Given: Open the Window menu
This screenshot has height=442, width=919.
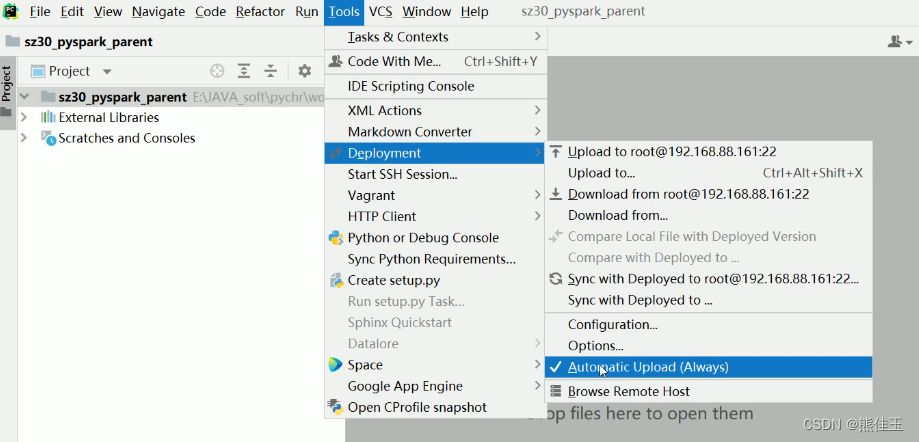Looking at the screenshot, I should click(x=427, y=12).
